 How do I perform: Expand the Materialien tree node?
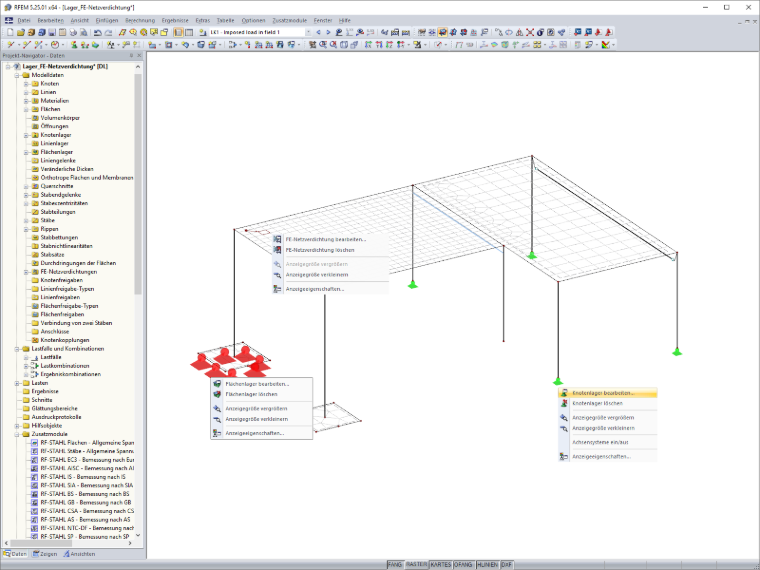click(x=26, y=101)
